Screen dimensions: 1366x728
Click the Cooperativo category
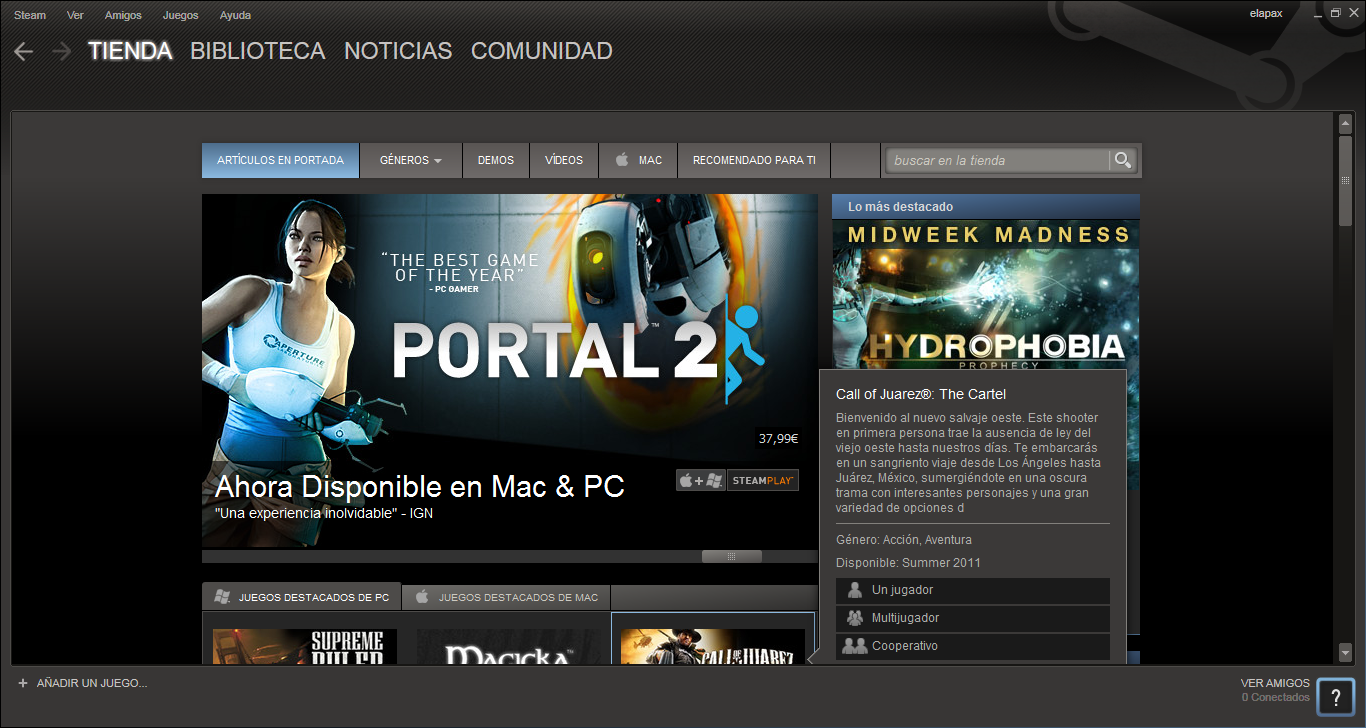pos(973,646)
